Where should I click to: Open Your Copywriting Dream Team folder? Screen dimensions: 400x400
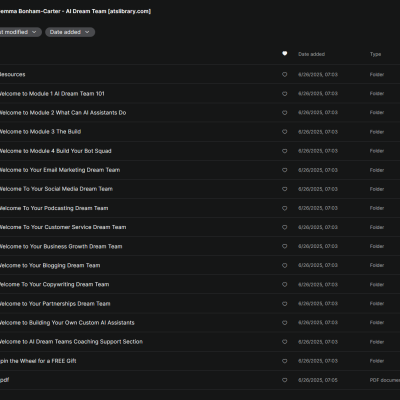54,284
